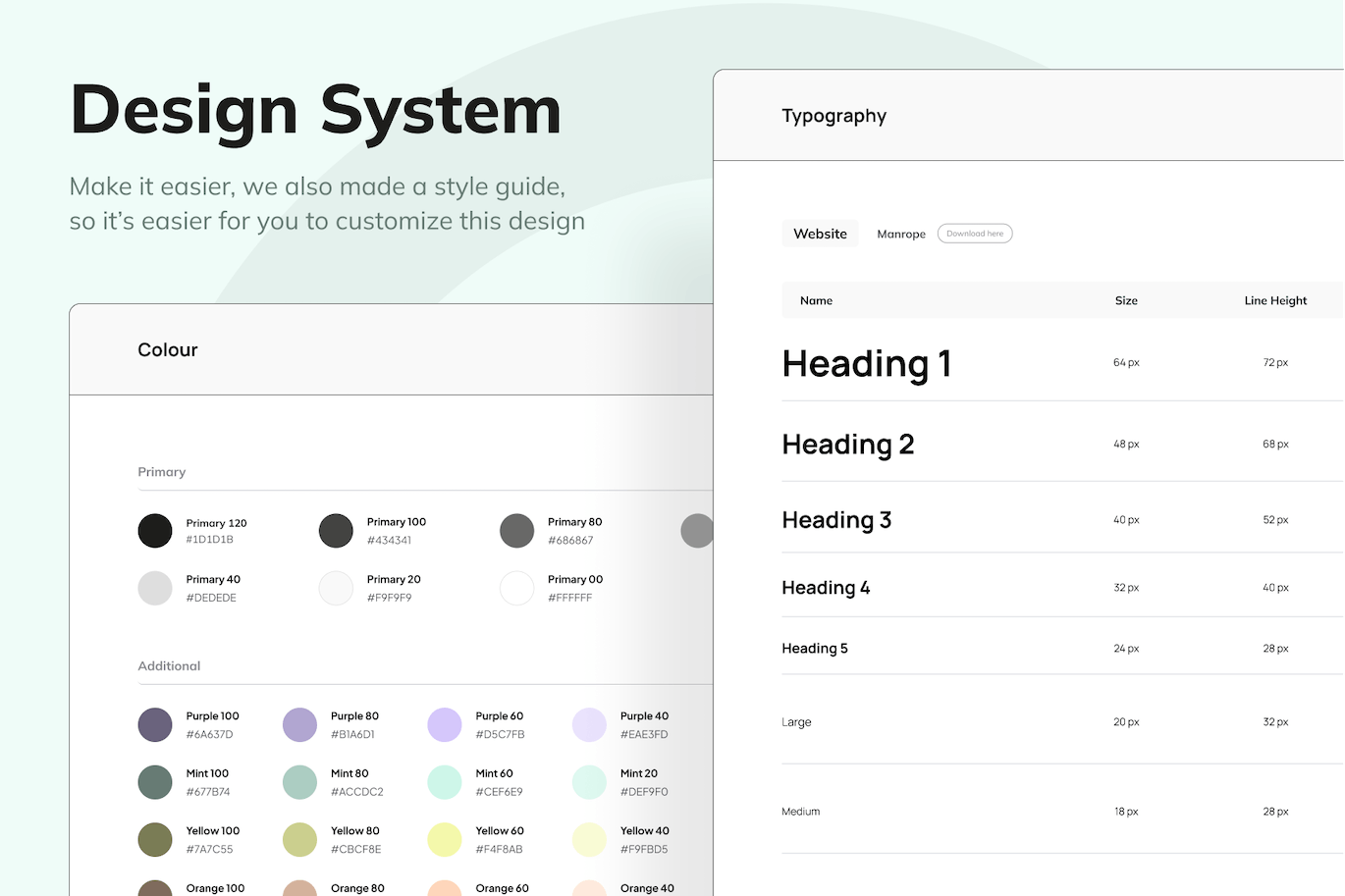The image size is (1345, 896).
Task: Click the #677B74 hex code
Action: click(x=208, y=792)
